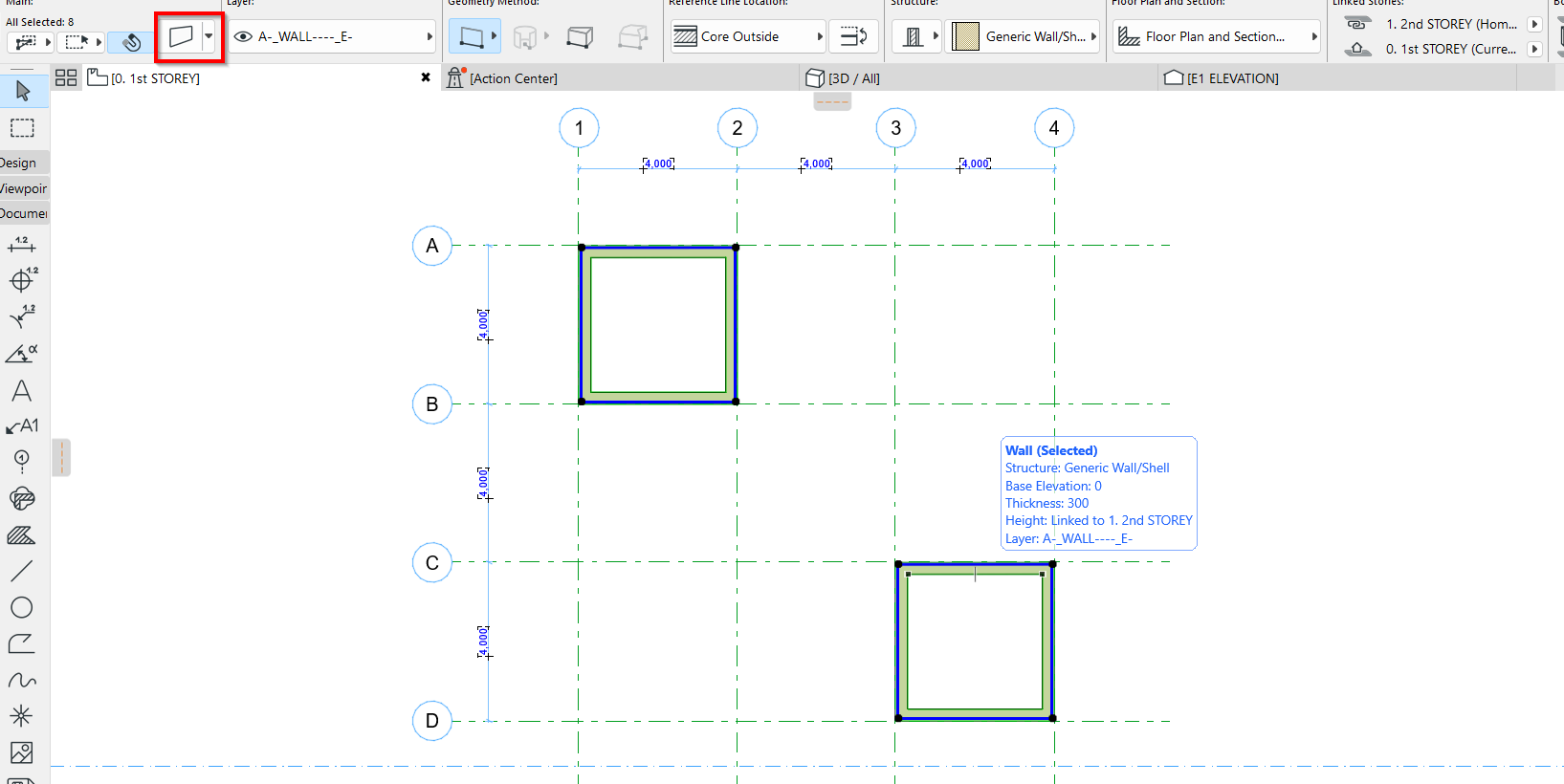
Task: Toggle straight wall geometry method
Action: tap(471, 37)
